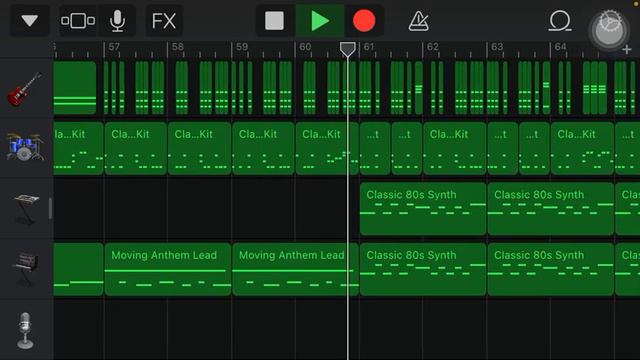Select the guitar note region at bar 58

pos(182,88)
